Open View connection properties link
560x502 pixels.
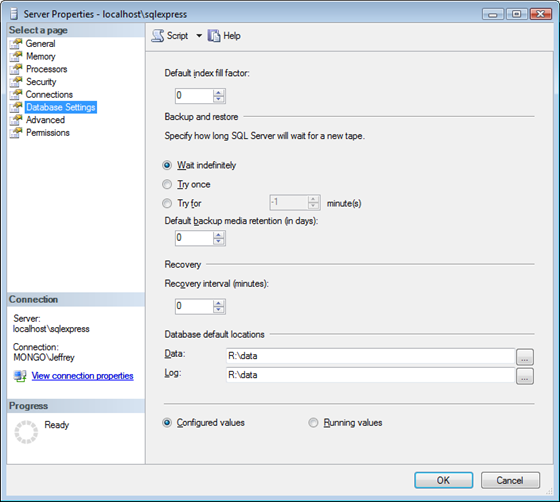pyautogui.click(x=82, y=376)
